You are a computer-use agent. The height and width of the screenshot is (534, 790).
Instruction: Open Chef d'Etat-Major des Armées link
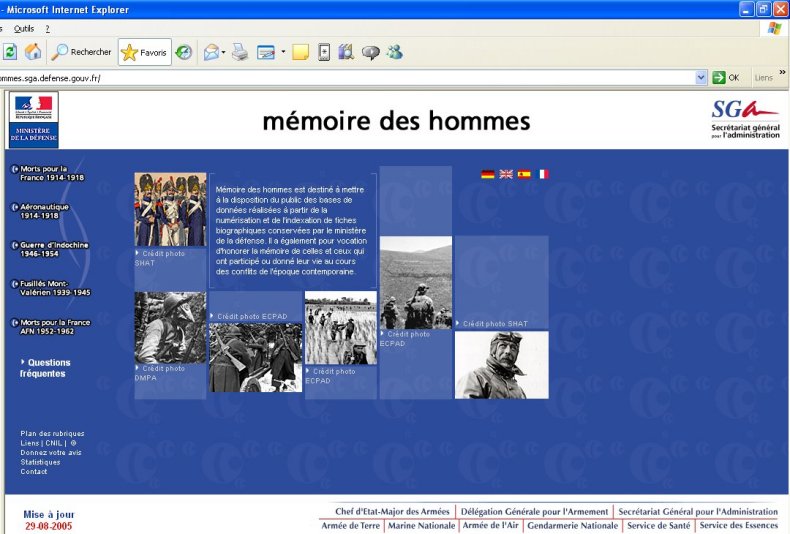click(x=392, y=511)
